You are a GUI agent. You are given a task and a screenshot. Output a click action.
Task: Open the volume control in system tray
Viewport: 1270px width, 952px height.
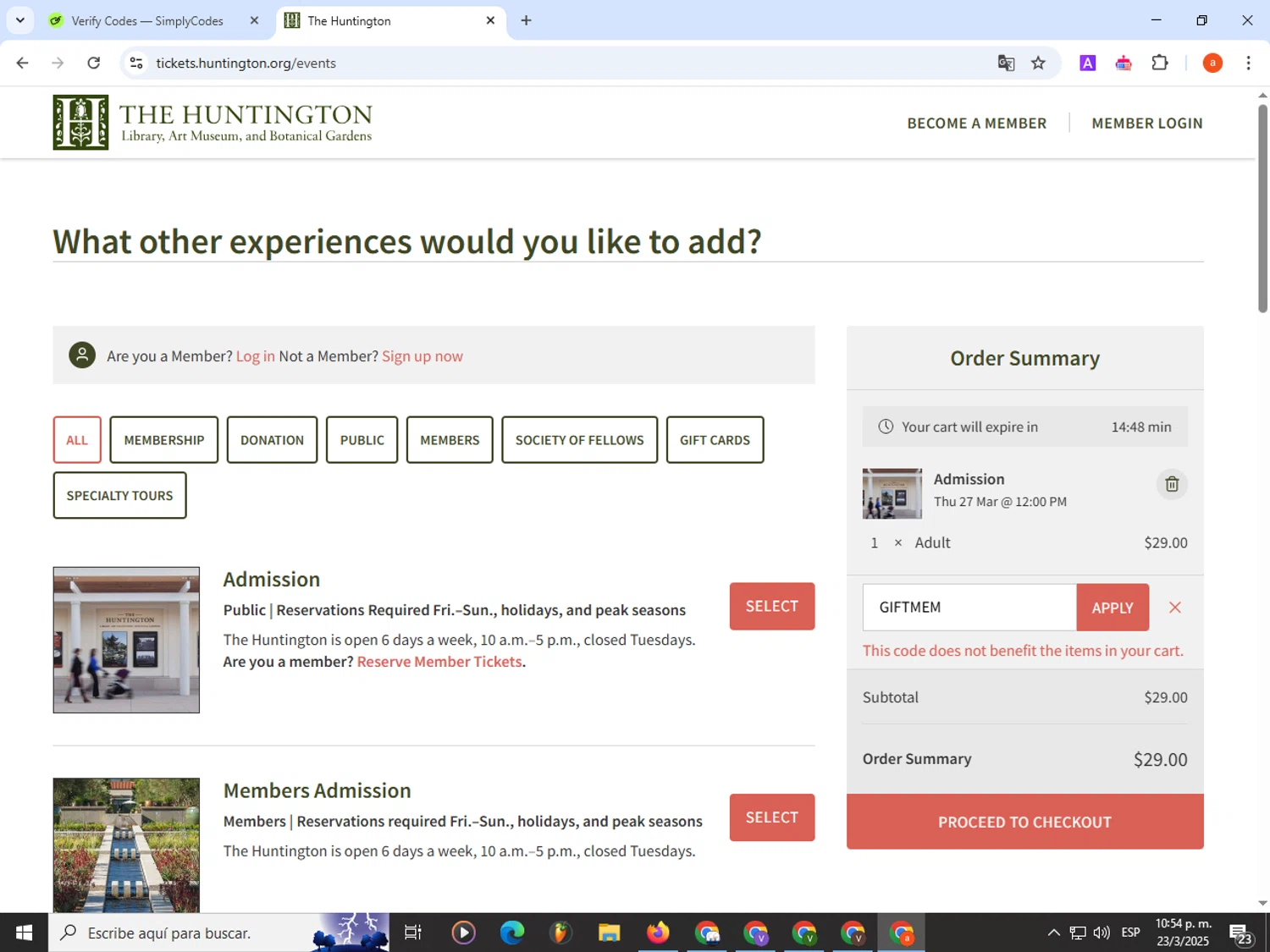[1102, 933]
